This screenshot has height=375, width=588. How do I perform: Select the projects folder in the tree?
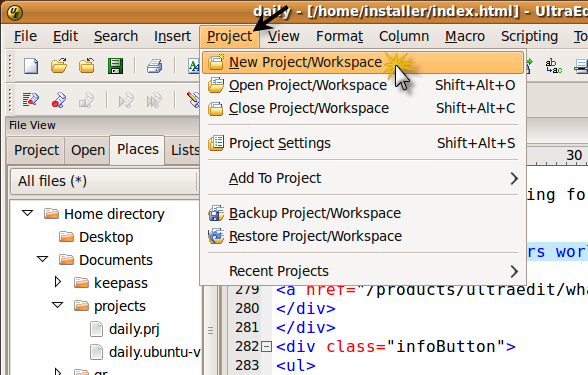pyautogui.click(x=120, y=306)
